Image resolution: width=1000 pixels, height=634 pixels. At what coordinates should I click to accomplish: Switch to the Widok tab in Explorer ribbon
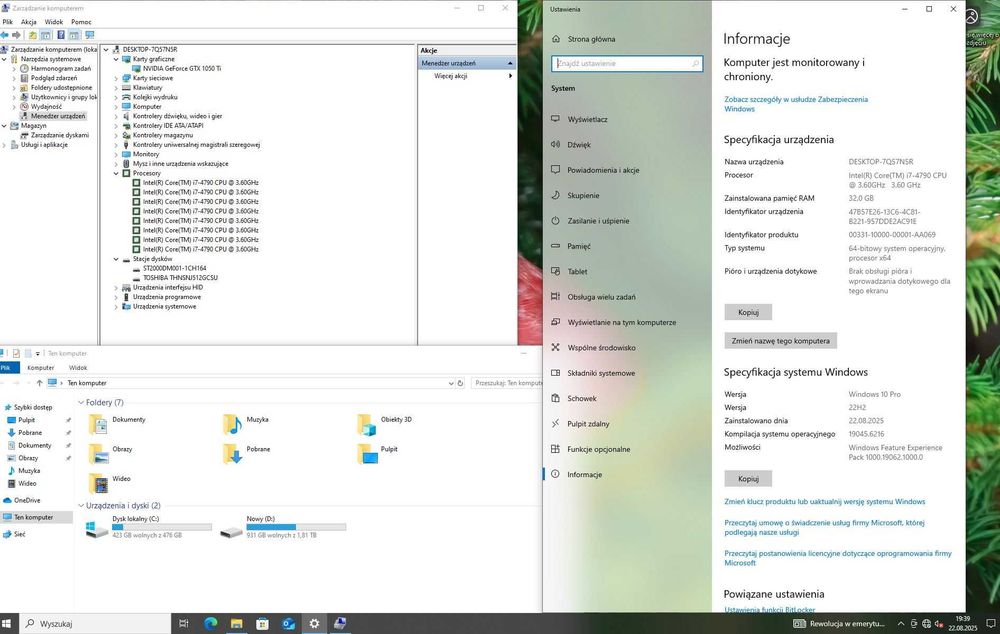pos(78,368)
